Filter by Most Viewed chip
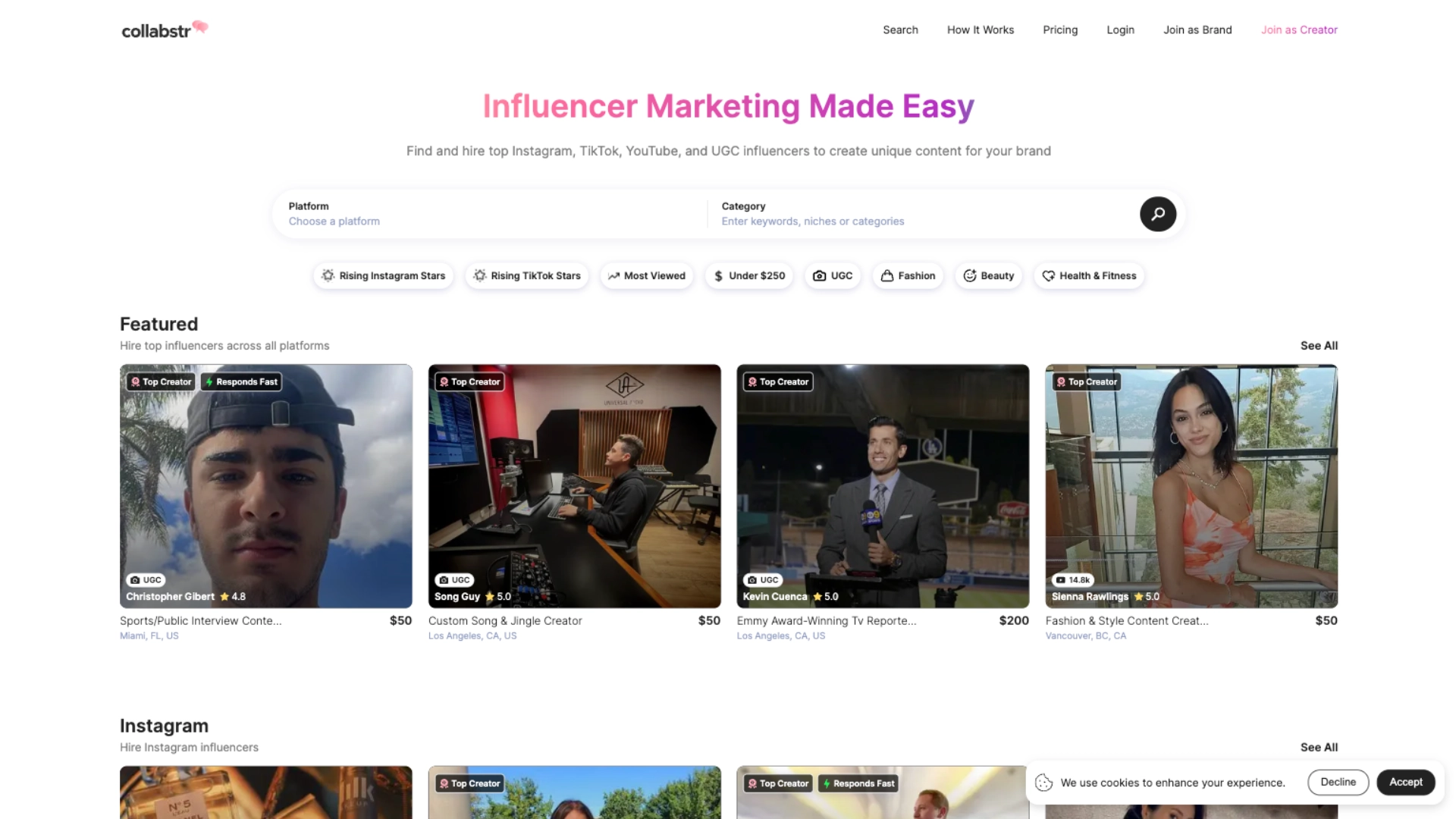This screenshot has width=1456, height=819. click(646, 276)
